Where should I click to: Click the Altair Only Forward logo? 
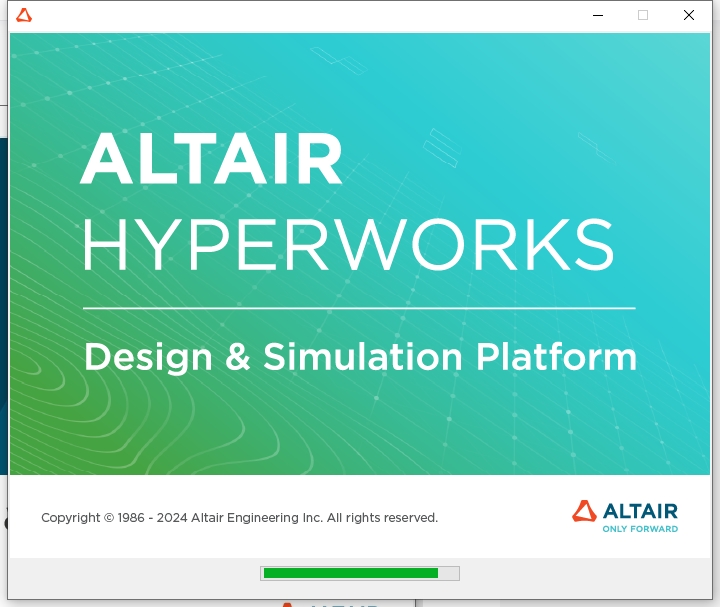pyautogui.click(x=625, y=517)
